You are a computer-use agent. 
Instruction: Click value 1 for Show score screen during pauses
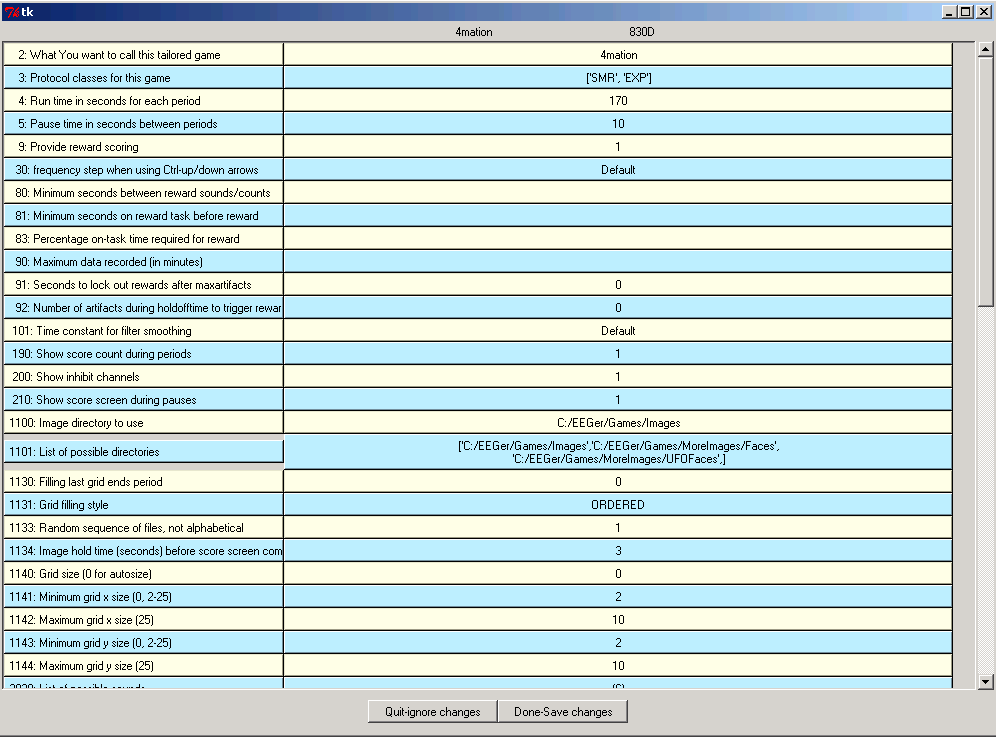[618, 400]
